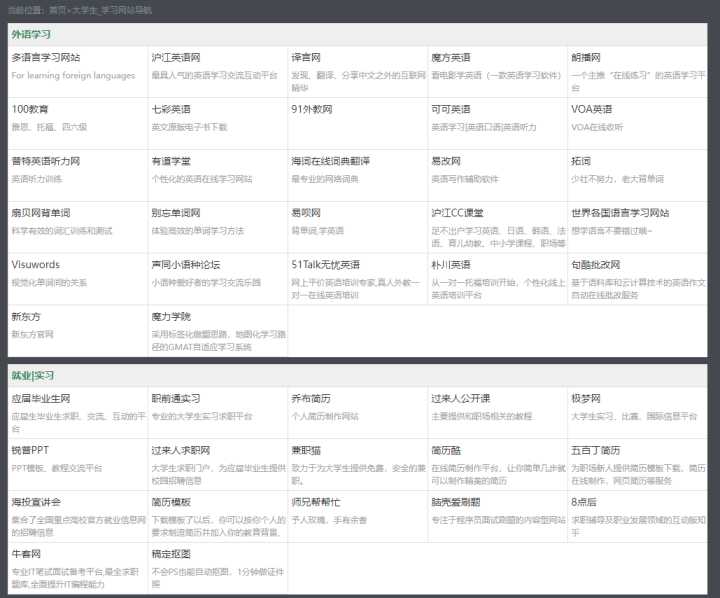Open 有道学堂 link

pos(171,161)
